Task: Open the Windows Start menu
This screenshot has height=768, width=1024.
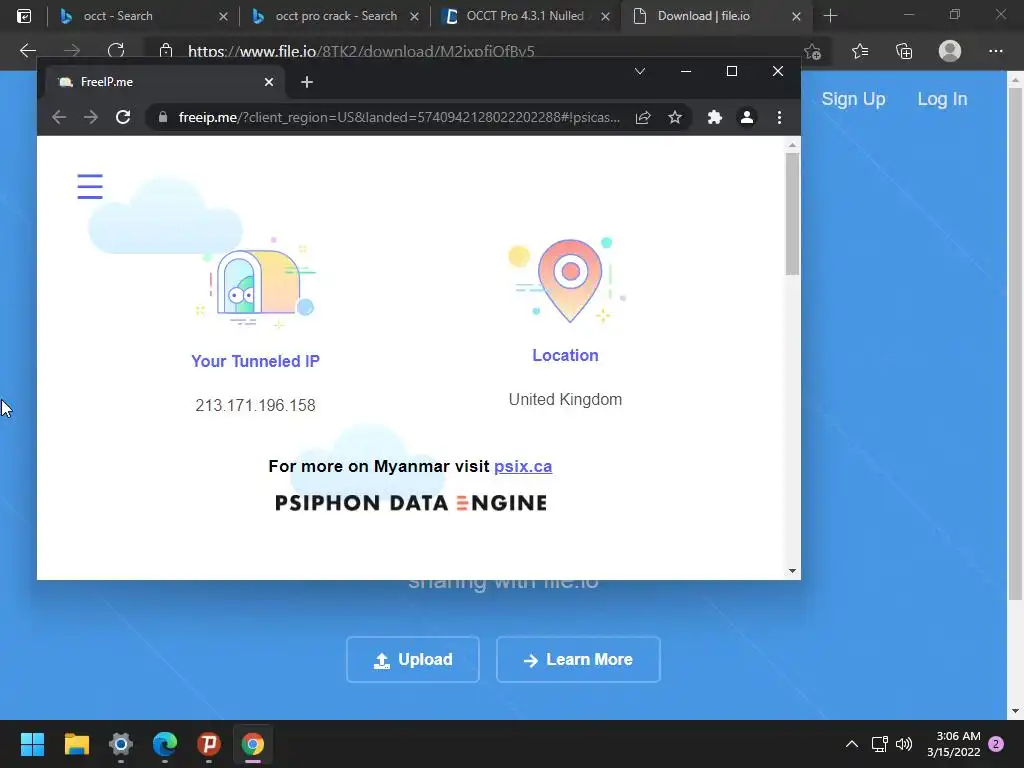Action: 32,744
